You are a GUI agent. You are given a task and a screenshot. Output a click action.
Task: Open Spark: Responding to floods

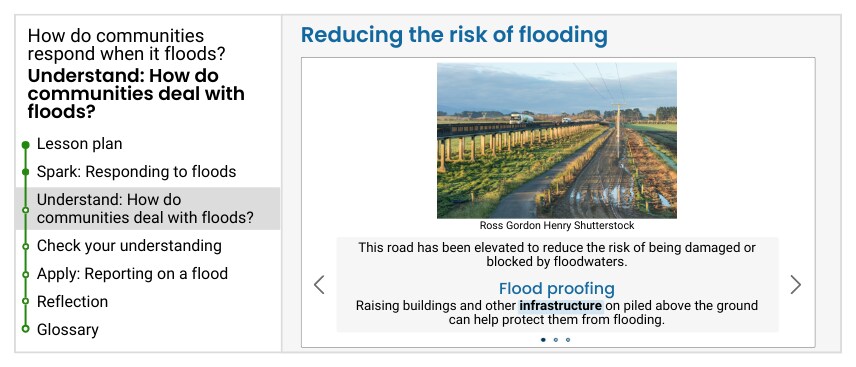pyautogui.click(x=136, y=172)
